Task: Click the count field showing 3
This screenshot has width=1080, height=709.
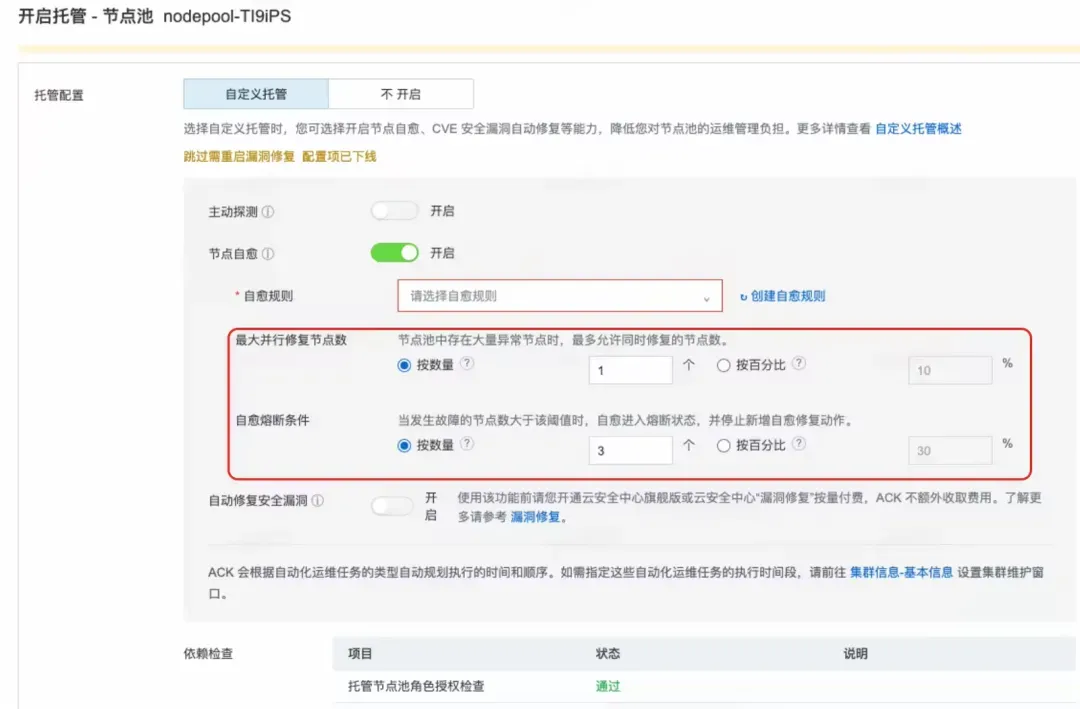Action: coord(630,451)
